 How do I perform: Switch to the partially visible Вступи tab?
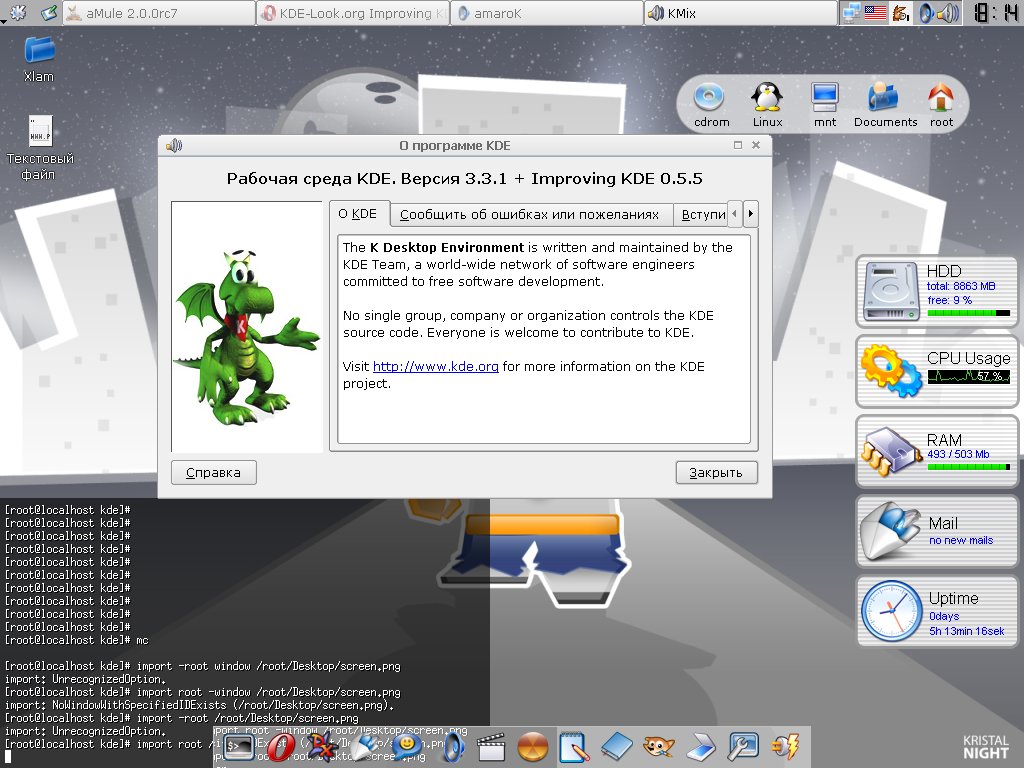click(702, 215)
